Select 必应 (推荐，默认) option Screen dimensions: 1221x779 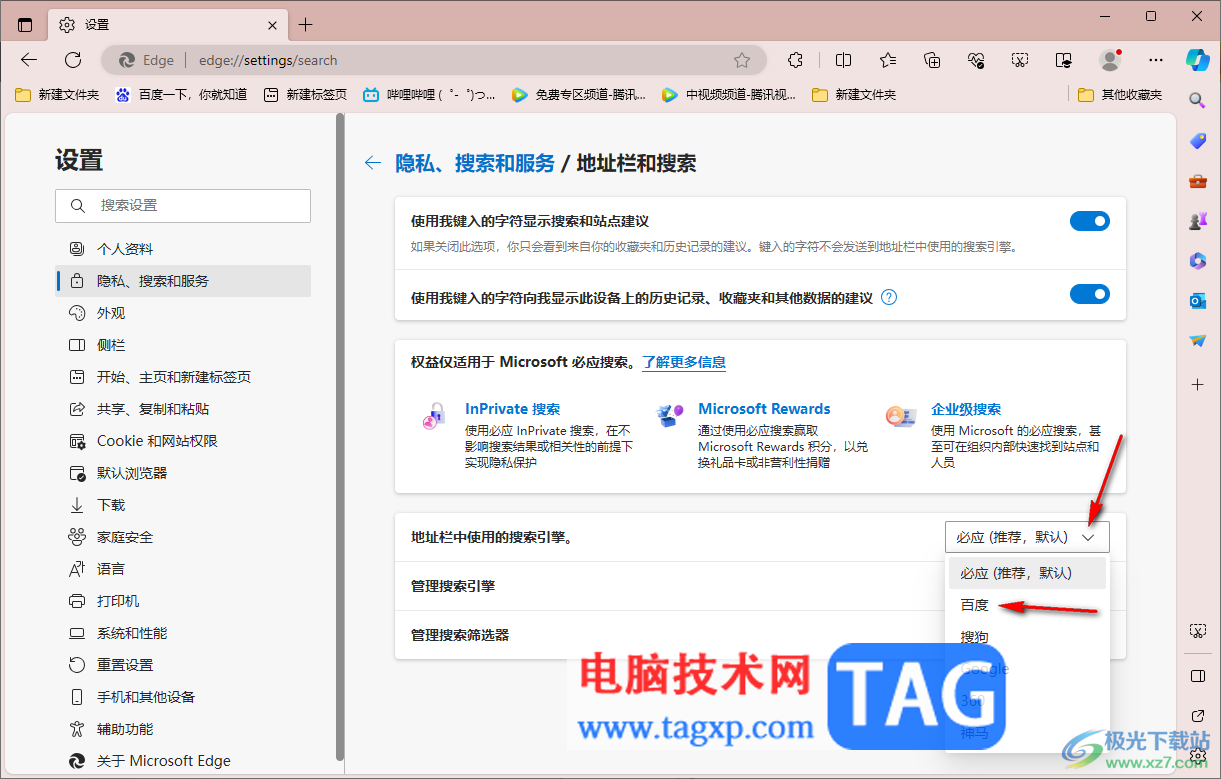coord(1027,573)
